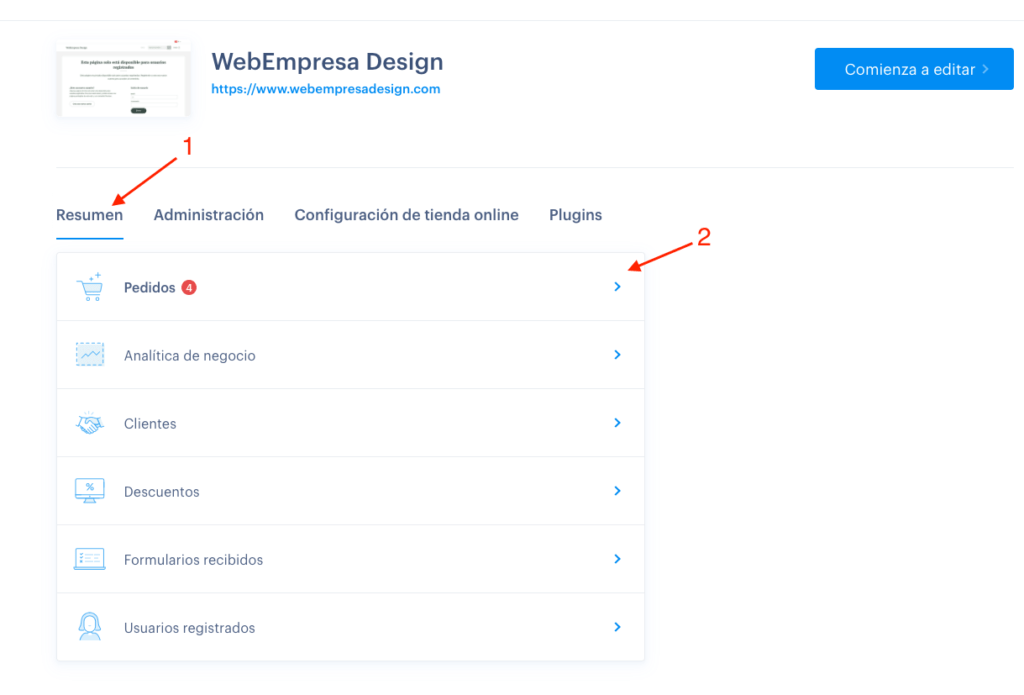Click the Formularios recibidos chevron arrow
1024x695 pixels.
617,558
